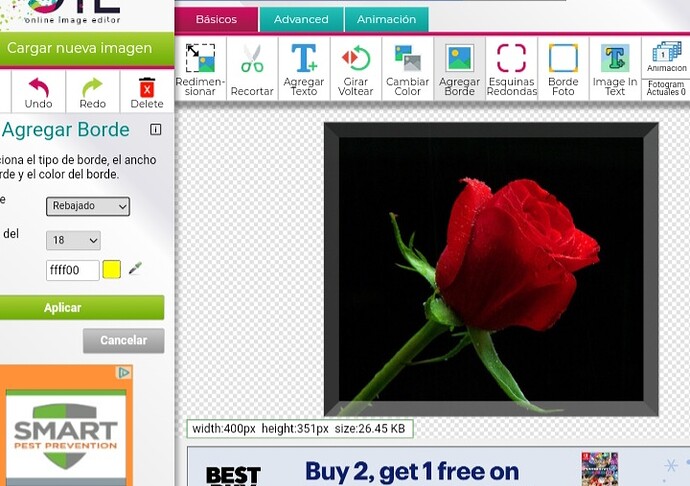
Task: Expand the Rebajado border type dropdown
Action: (x=88, y=206)
